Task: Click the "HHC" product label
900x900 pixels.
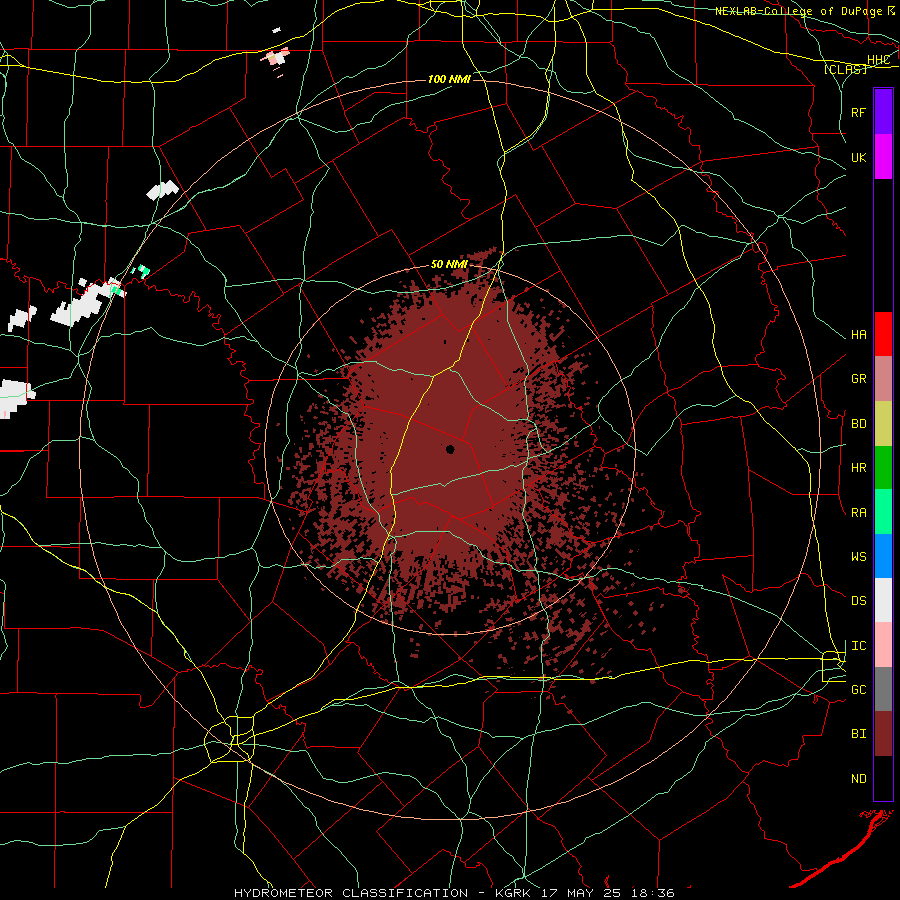Action: coord(879,60)
